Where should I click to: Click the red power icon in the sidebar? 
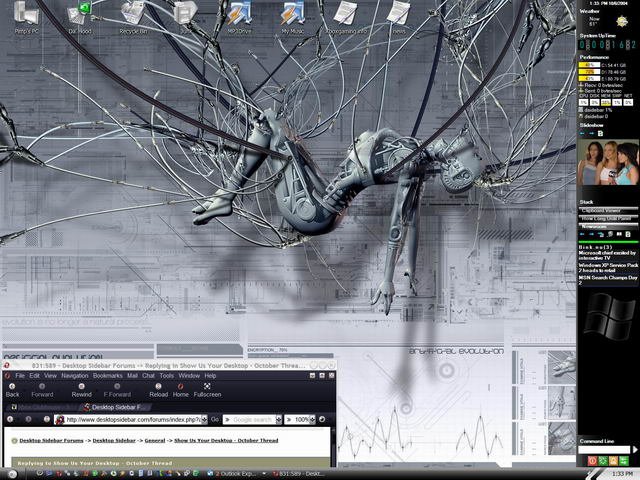[592, 461]
